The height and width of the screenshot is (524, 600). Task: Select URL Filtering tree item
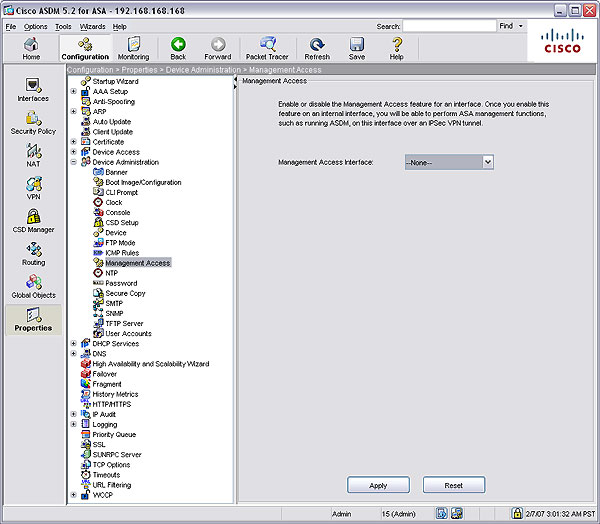(112, 485)
